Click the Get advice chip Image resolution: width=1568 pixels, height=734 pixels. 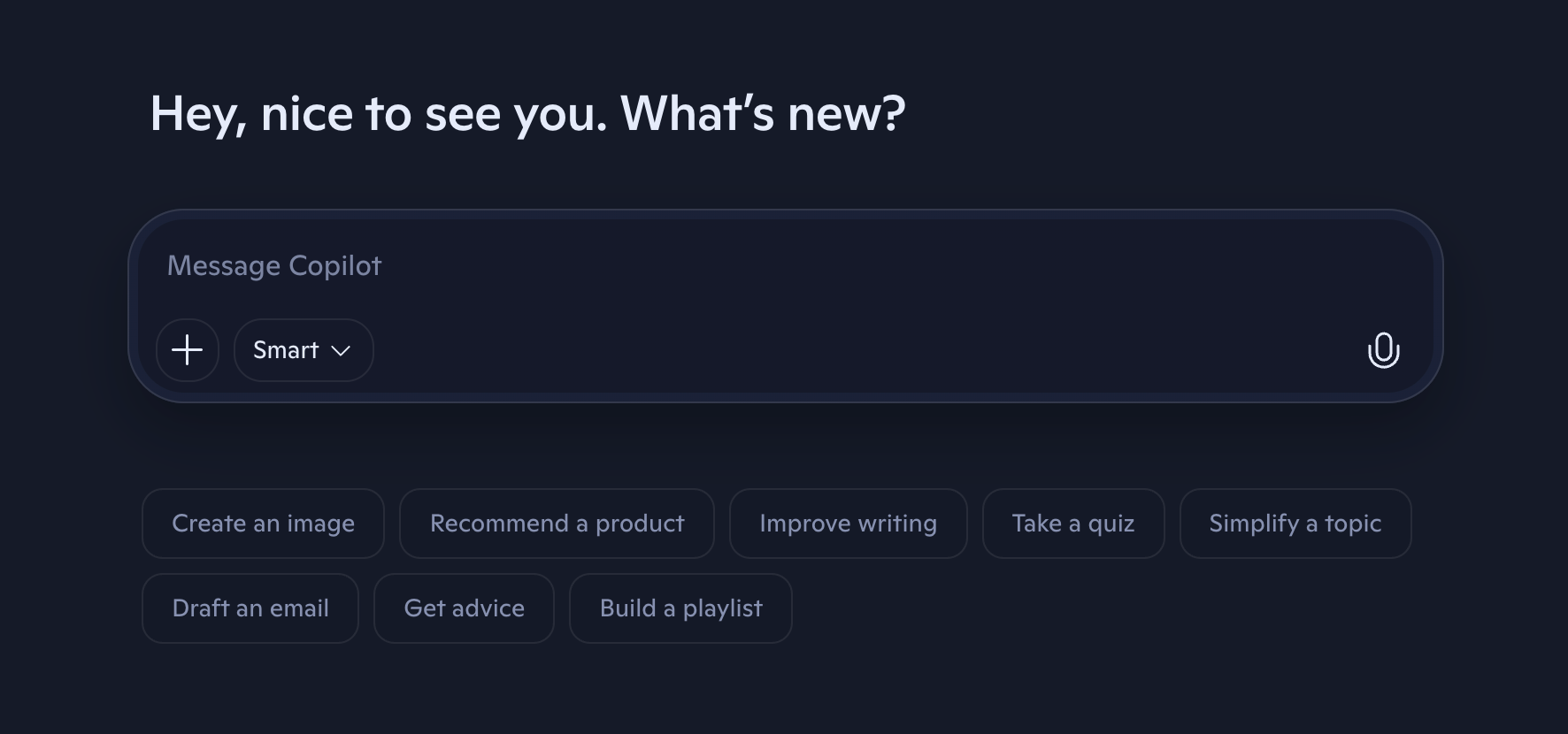coord(464,608)
